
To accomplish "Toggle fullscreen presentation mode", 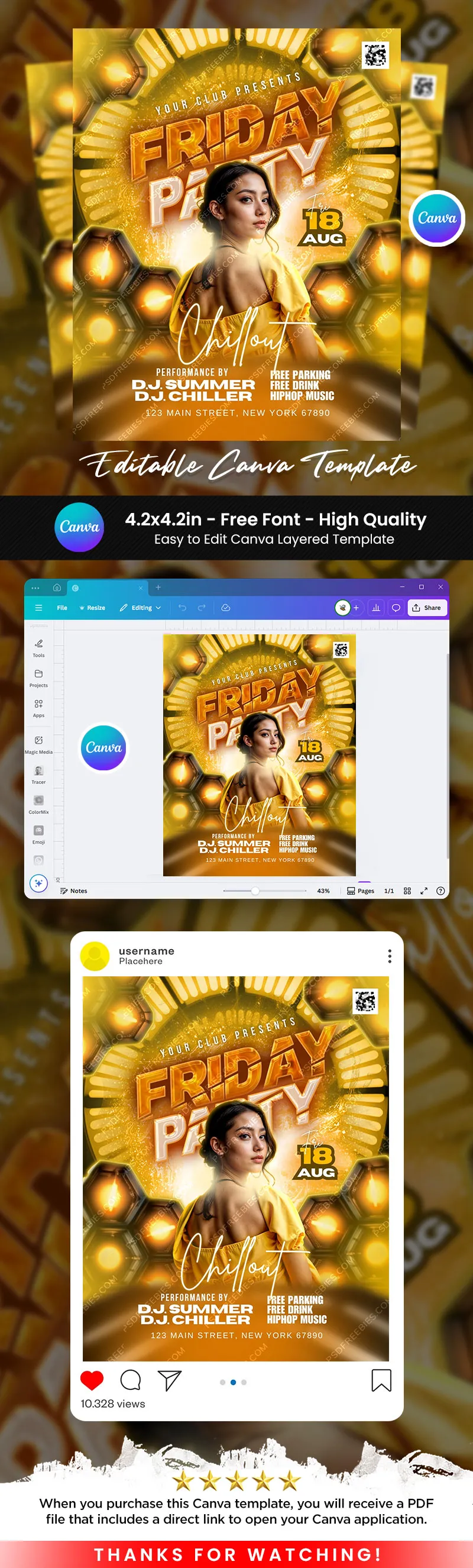I will (x=424, y=891).
